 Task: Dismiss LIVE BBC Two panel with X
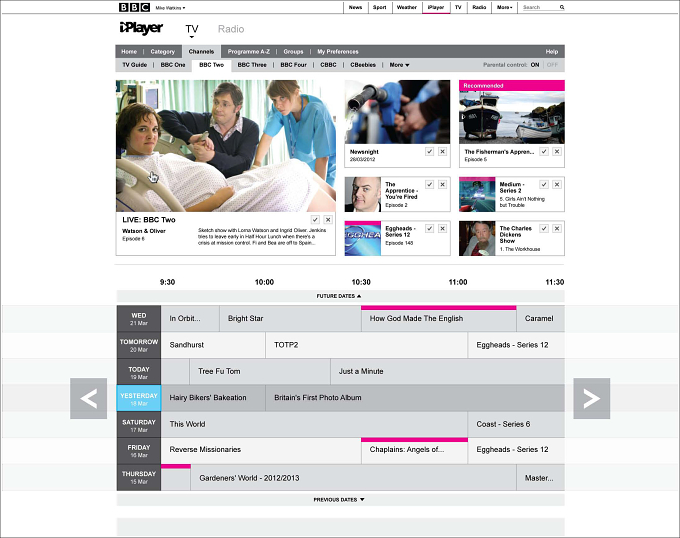pyautogui.click(x=328, y=220)
